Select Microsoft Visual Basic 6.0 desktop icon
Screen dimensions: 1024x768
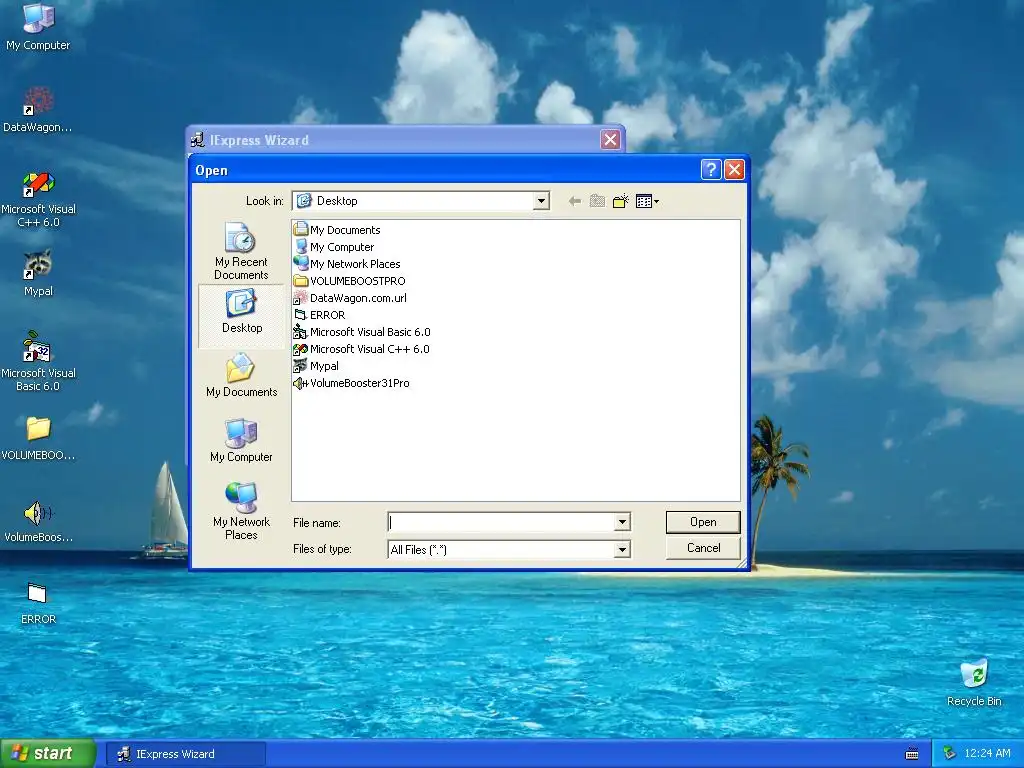[x=38, y=361]
